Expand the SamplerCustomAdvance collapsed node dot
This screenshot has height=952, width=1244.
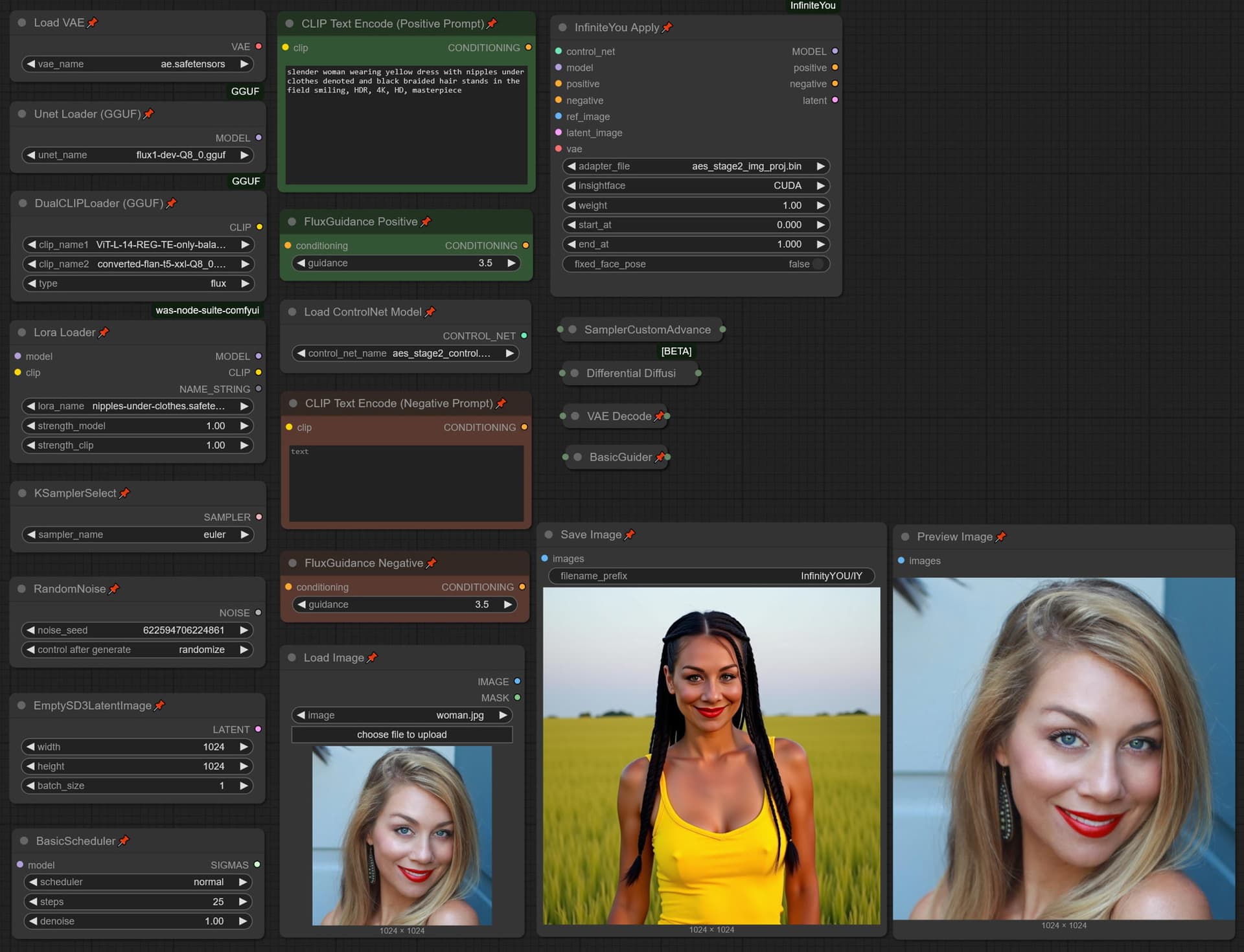(573, 330)
